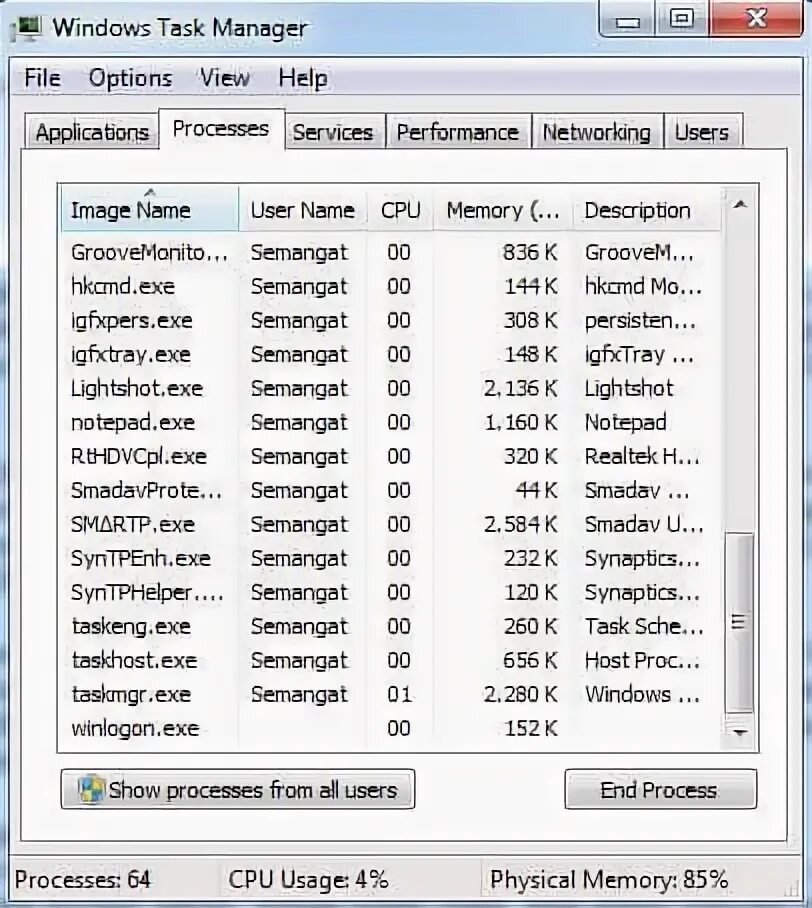Select the SmadavProte... process
The image size is (812, 908).
[391, 490]
